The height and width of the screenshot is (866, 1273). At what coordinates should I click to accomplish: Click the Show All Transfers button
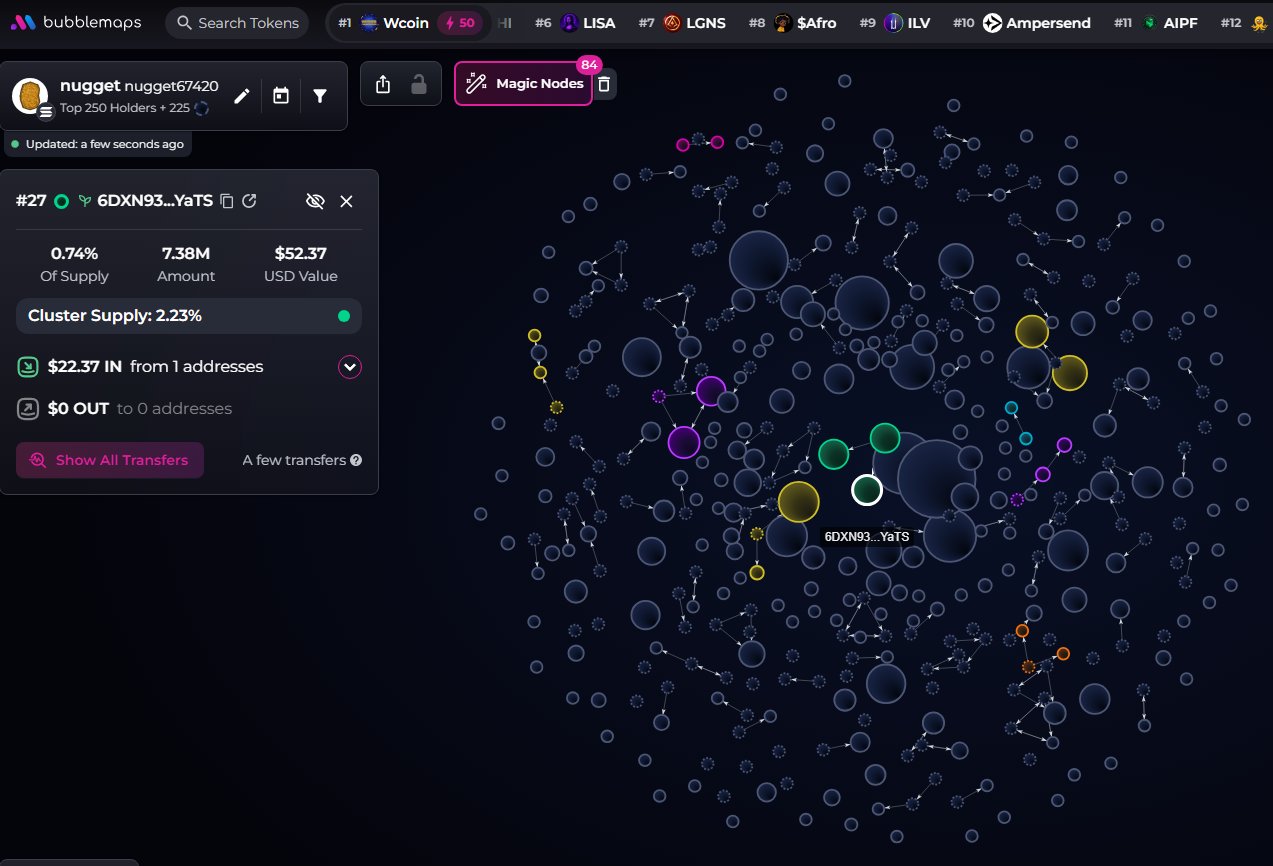[110, 460]
